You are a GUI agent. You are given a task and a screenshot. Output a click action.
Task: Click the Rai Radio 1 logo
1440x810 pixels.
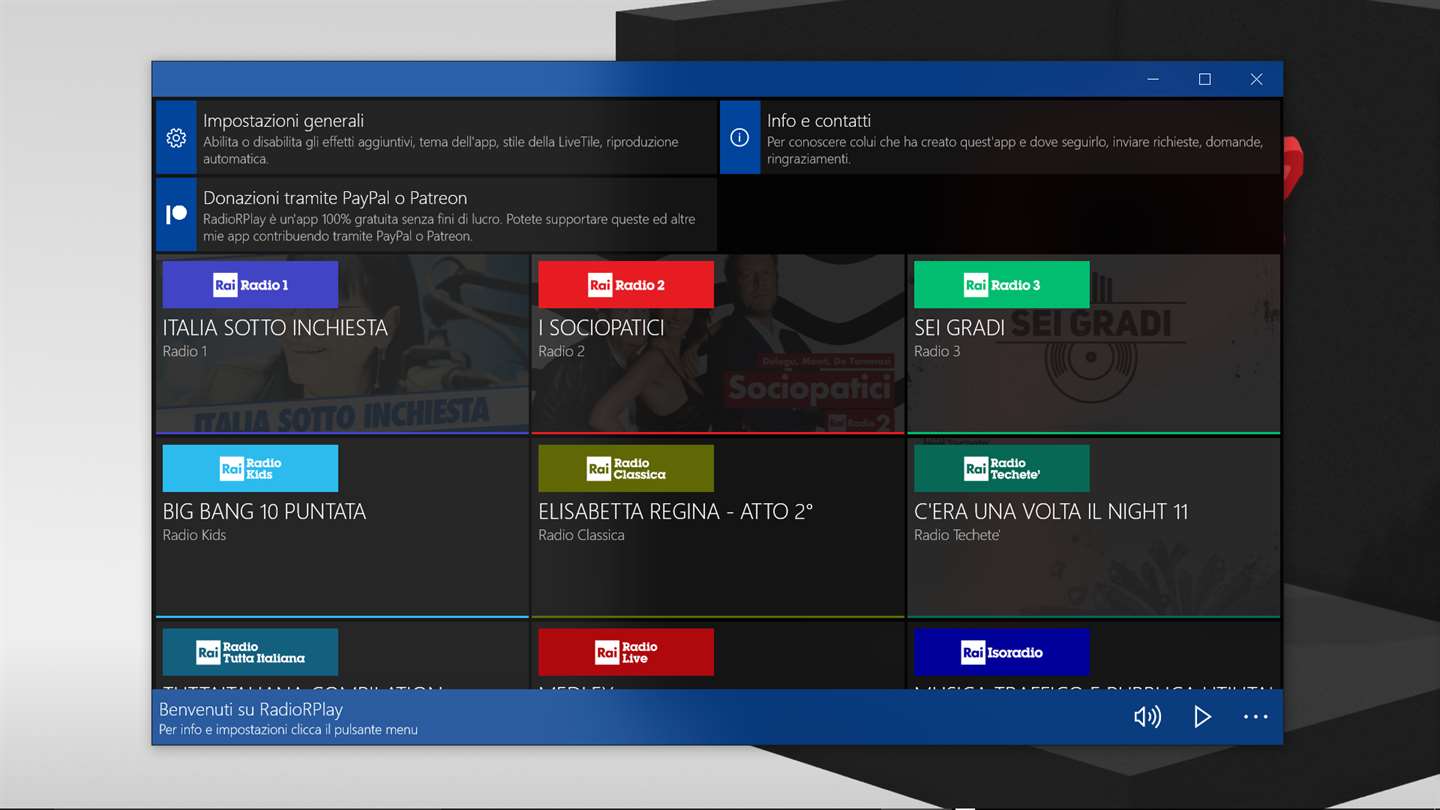point(250,285)
